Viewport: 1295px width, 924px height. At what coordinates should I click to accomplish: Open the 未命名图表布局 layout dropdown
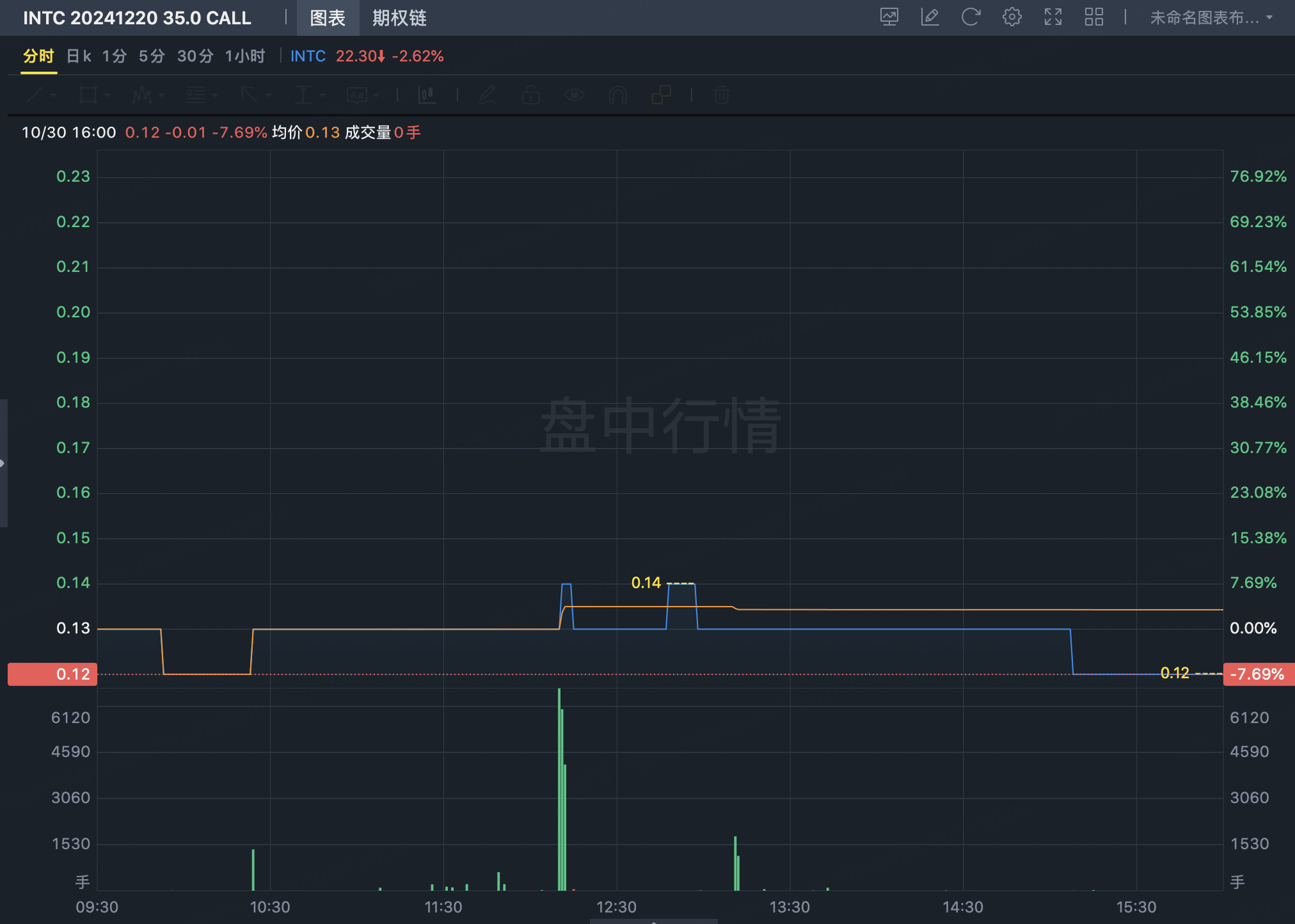pos(1211,17)
